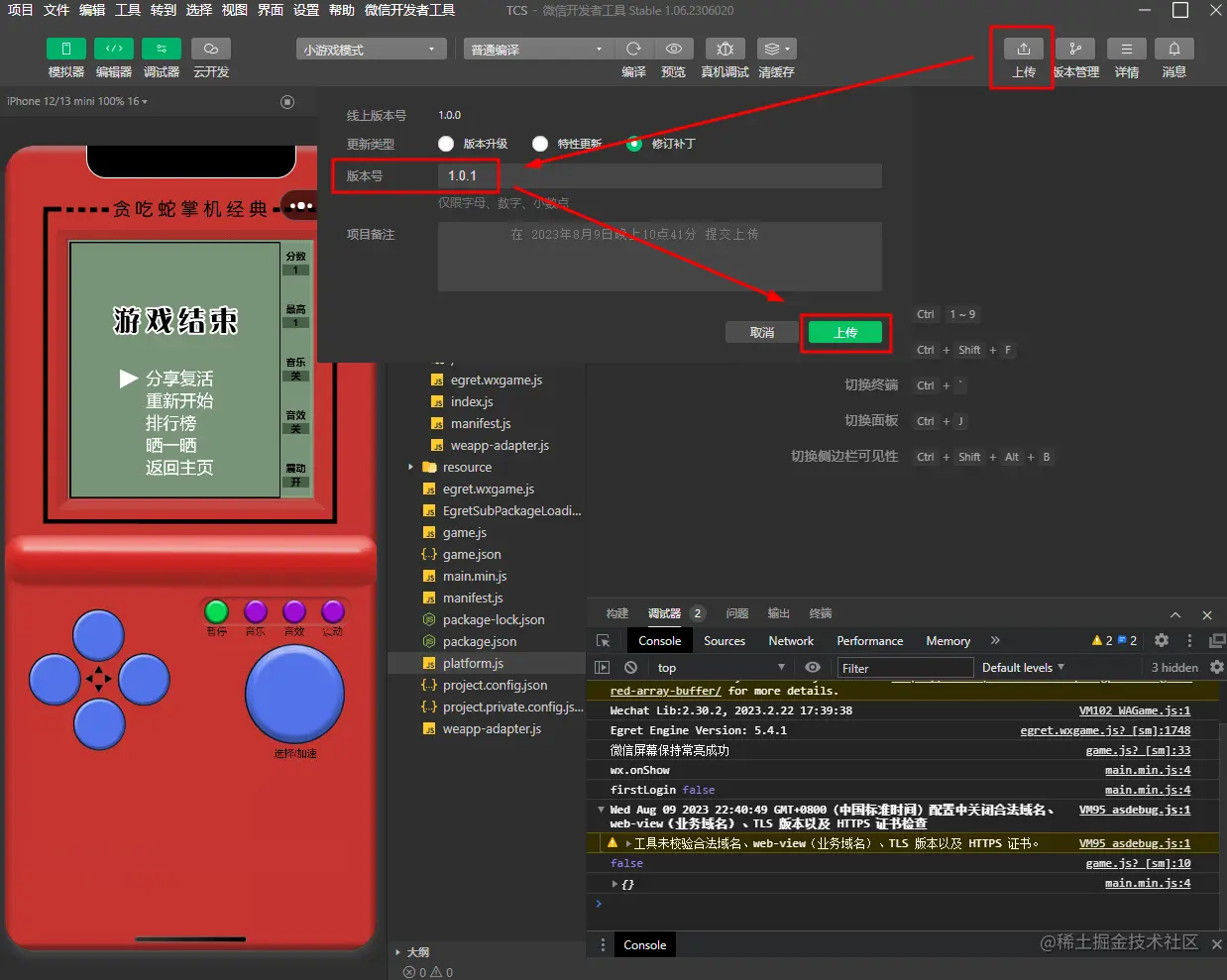Toggle the code editor icon
This screenshot has height=980, width=1227.
coord(114,49)
